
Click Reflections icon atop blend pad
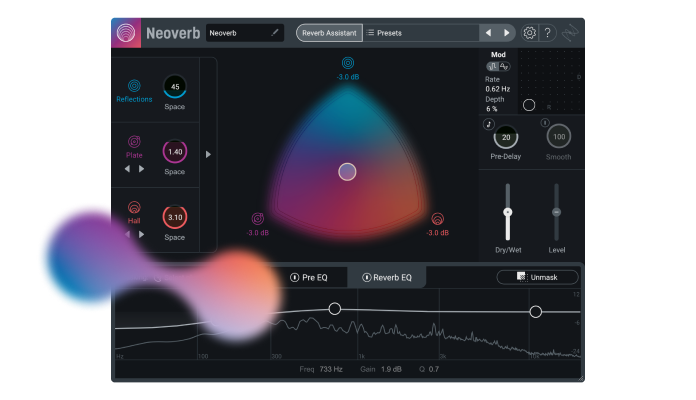(x=348, y=63)
